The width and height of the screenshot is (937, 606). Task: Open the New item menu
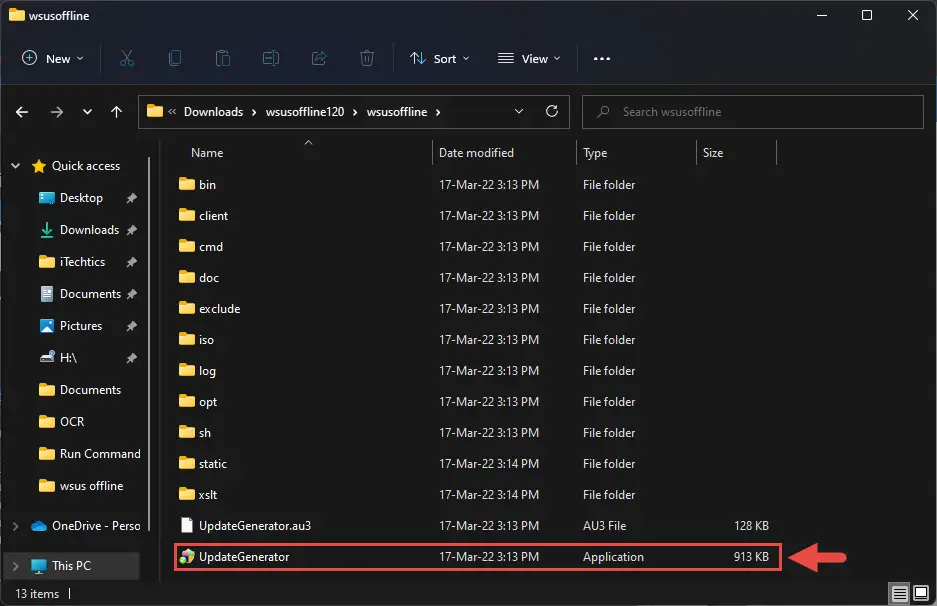tap(53, 59)
